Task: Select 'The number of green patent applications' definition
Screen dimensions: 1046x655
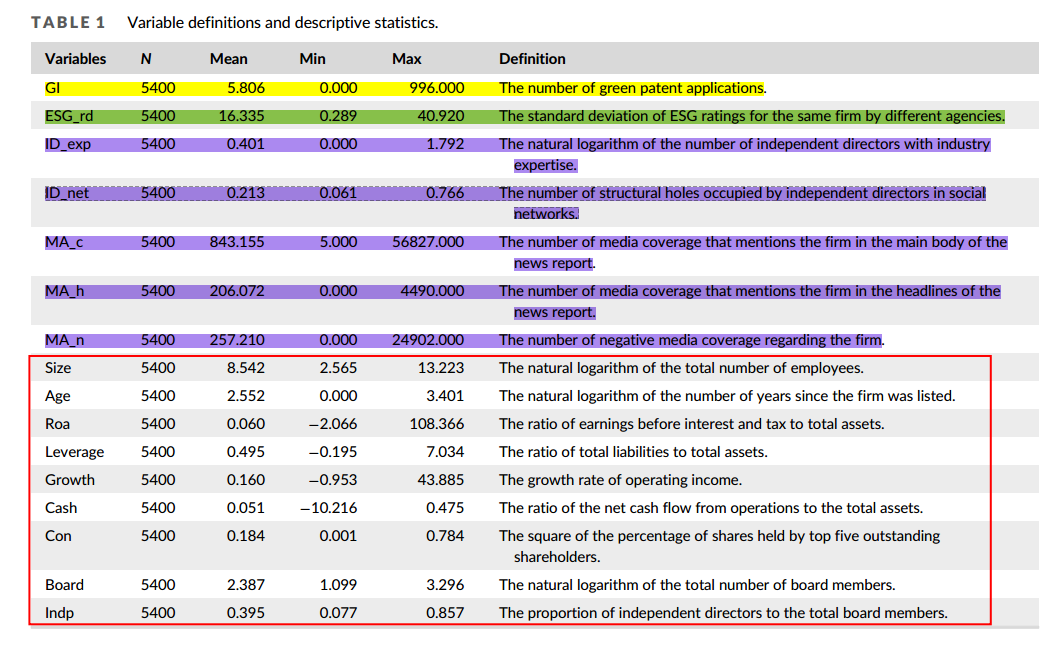Action: tap(631, 88)
